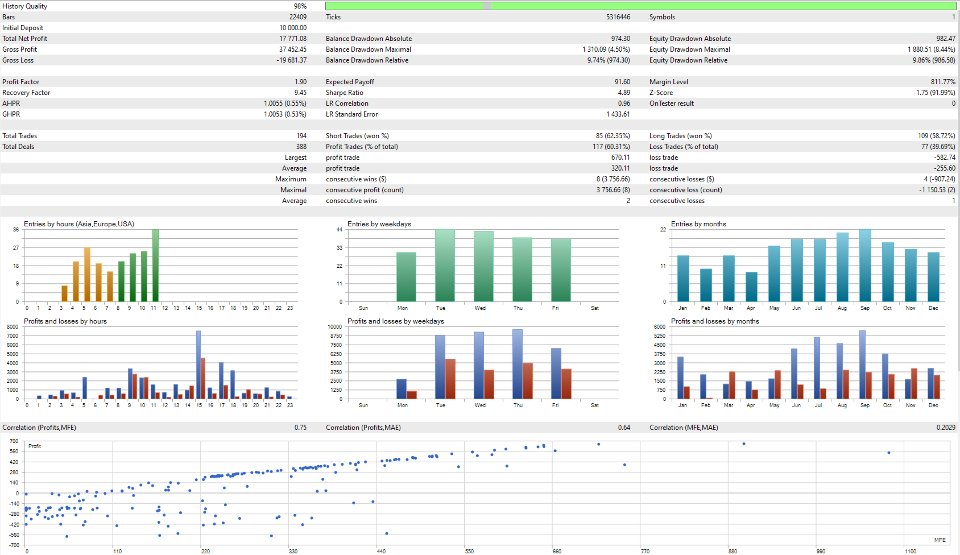
Task: Select the 'Profit Trades (% of total)' label
Action: [361, 147]
